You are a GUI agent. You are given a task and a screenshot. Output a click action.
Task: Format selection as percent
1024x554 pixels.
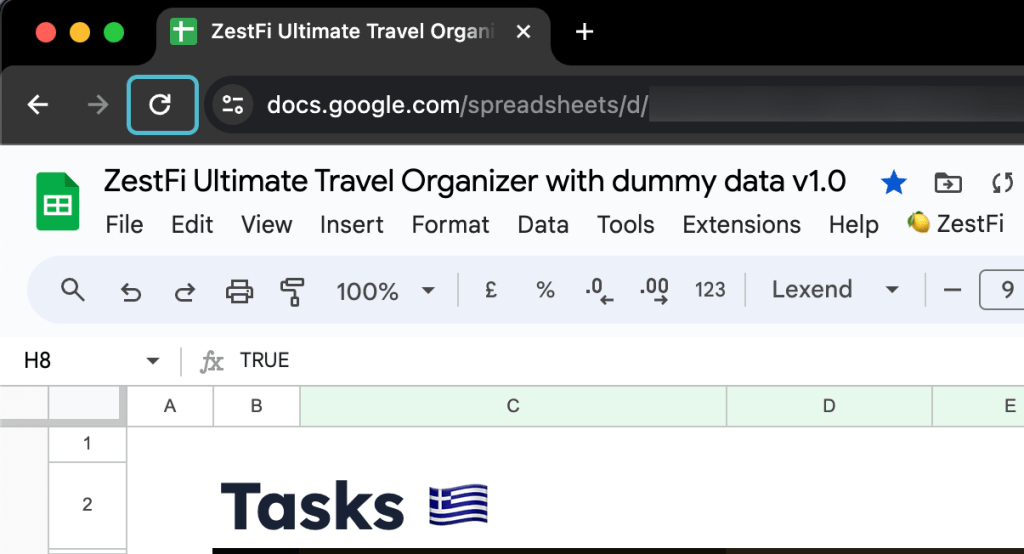(545, 290)
